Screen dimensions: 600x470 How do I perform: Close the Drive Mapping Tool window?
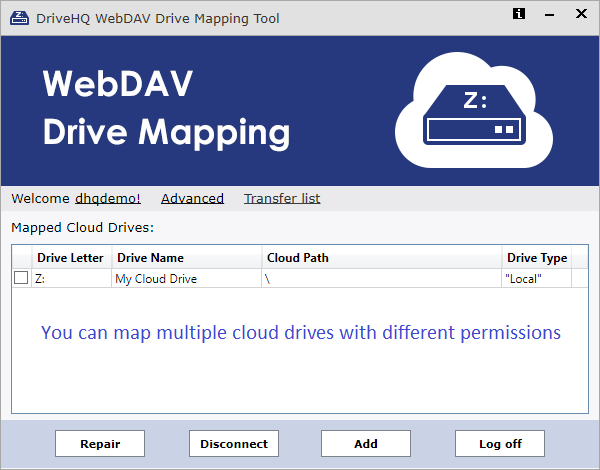pyautogui.click(x=581, y=14)
